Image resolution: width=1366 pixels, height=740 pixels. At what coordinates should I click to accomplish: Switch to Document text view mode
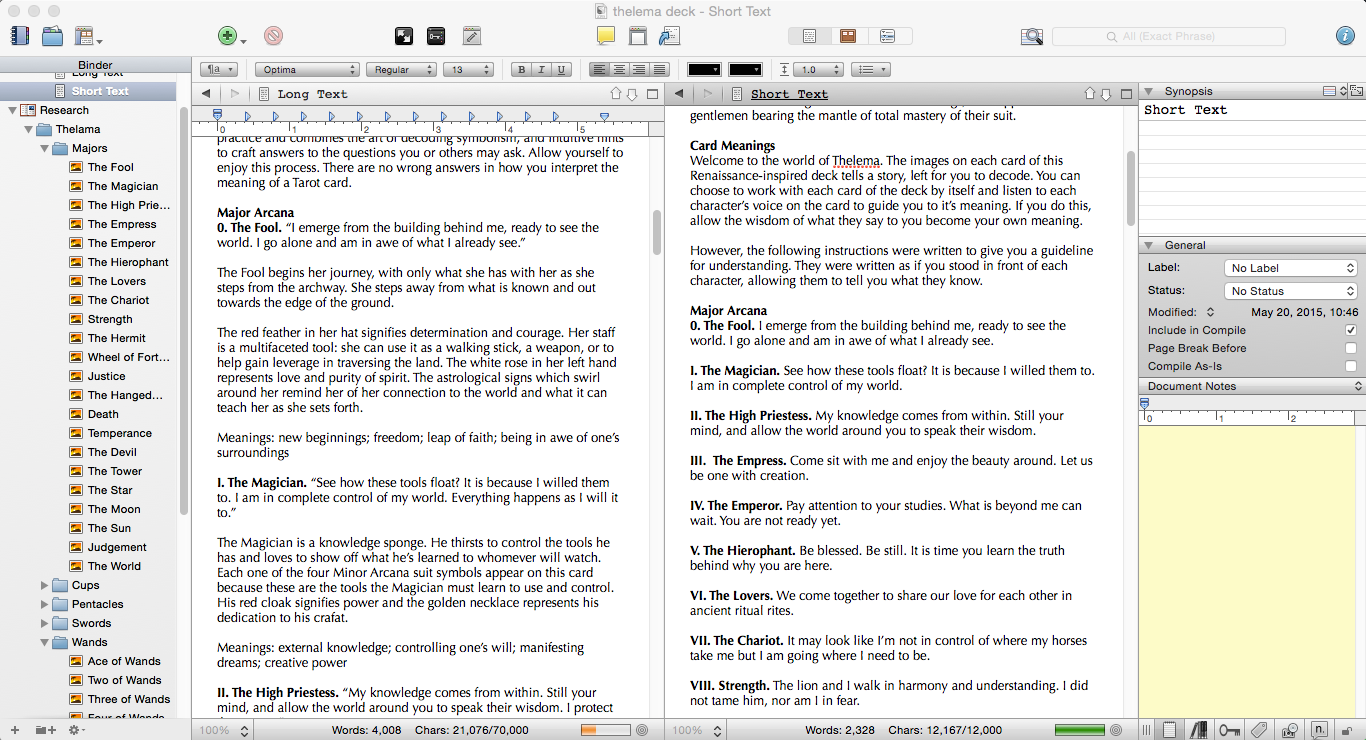(x=810, y=36)
